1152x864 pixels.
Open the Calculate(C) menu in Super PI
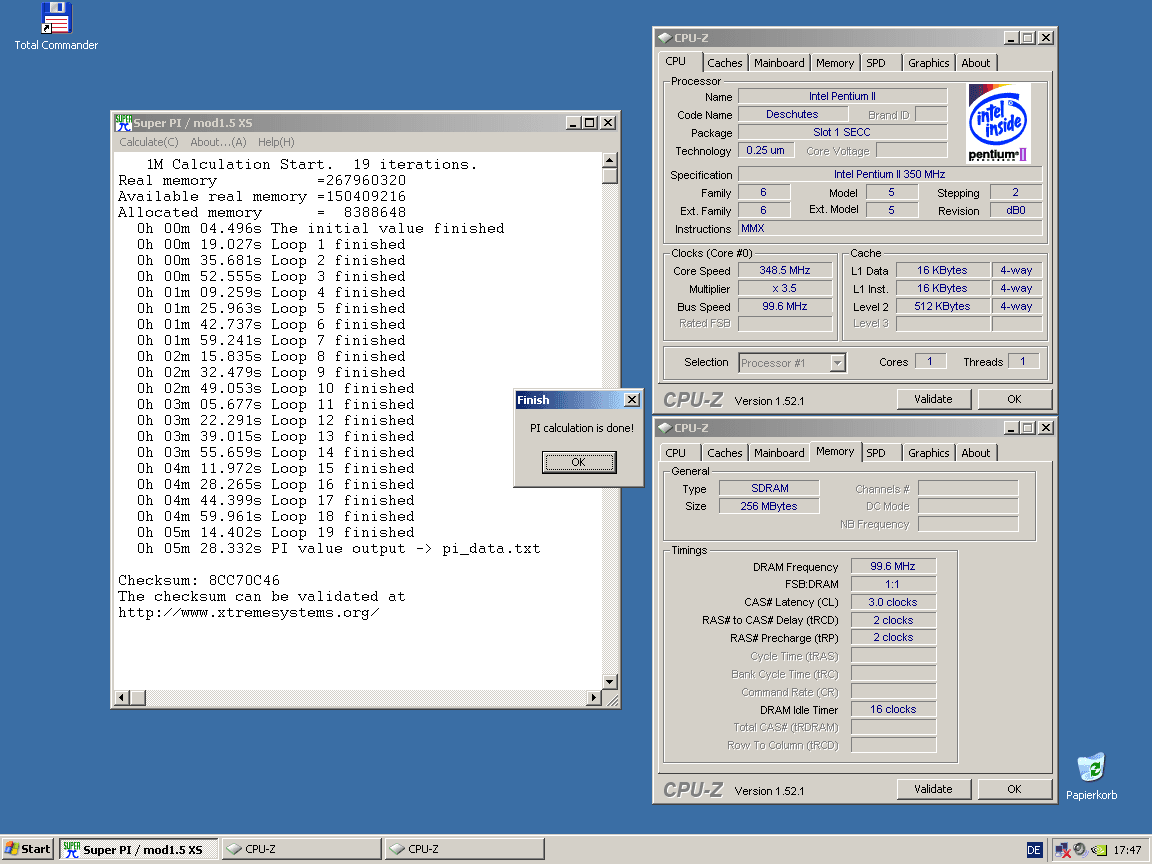pos(149,142)
